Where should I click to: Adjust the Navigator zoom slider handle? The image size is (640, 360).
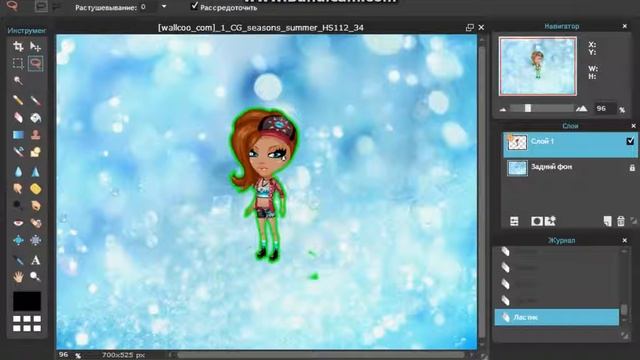528,108
